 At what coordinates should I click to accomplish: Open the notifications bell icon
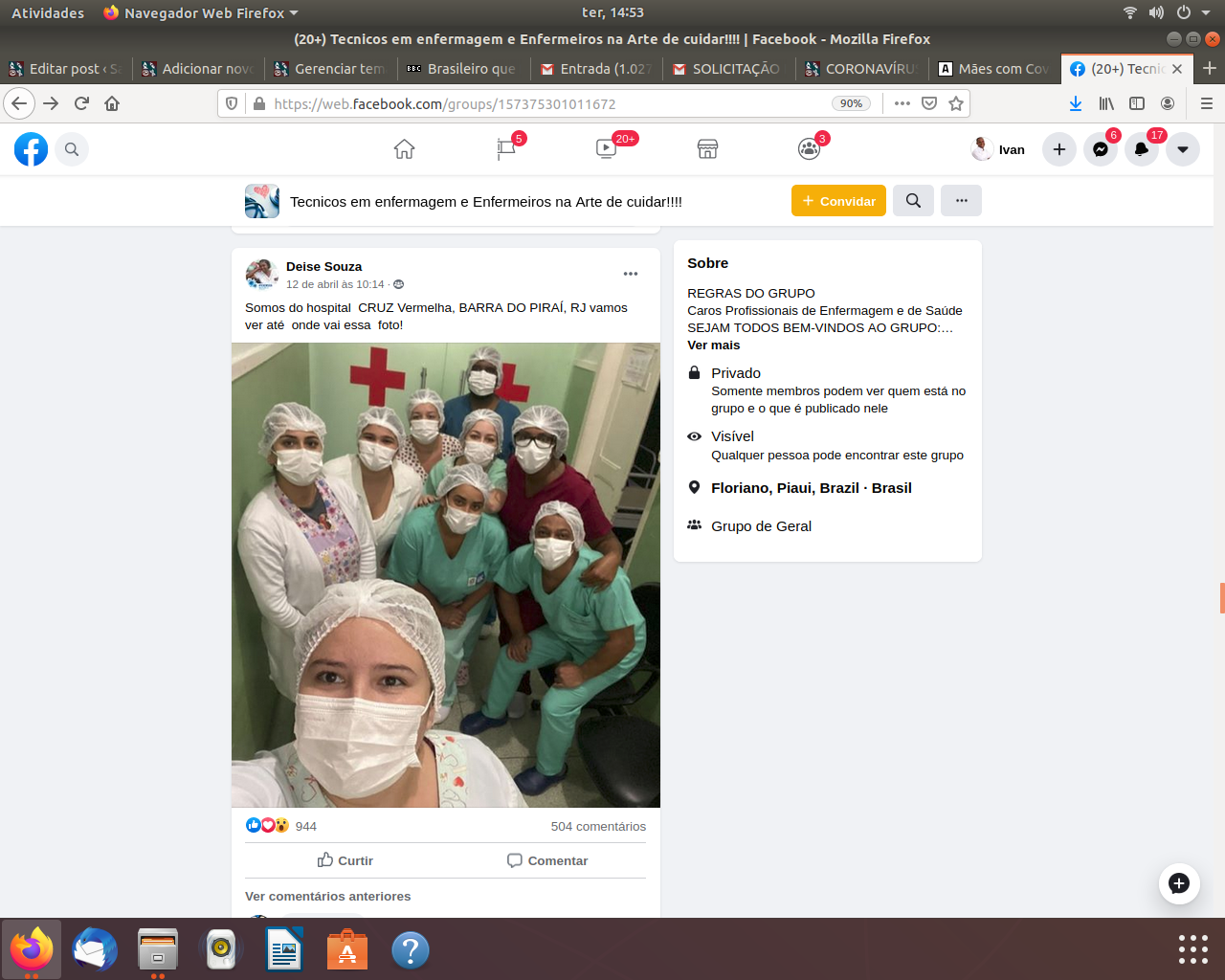coord(1142,149)
